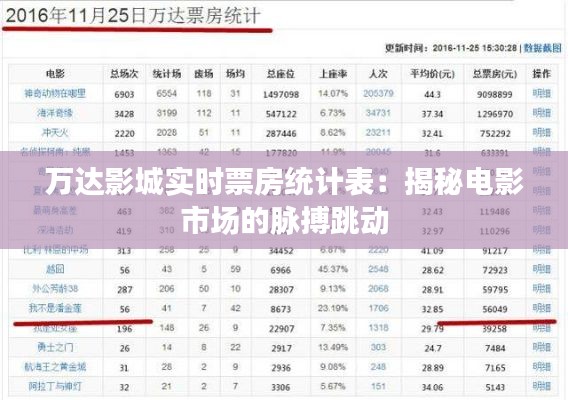This screenshot has width=568, height=400.
Task: Select the box office cell 5143
Action: [x=495, y=387]
